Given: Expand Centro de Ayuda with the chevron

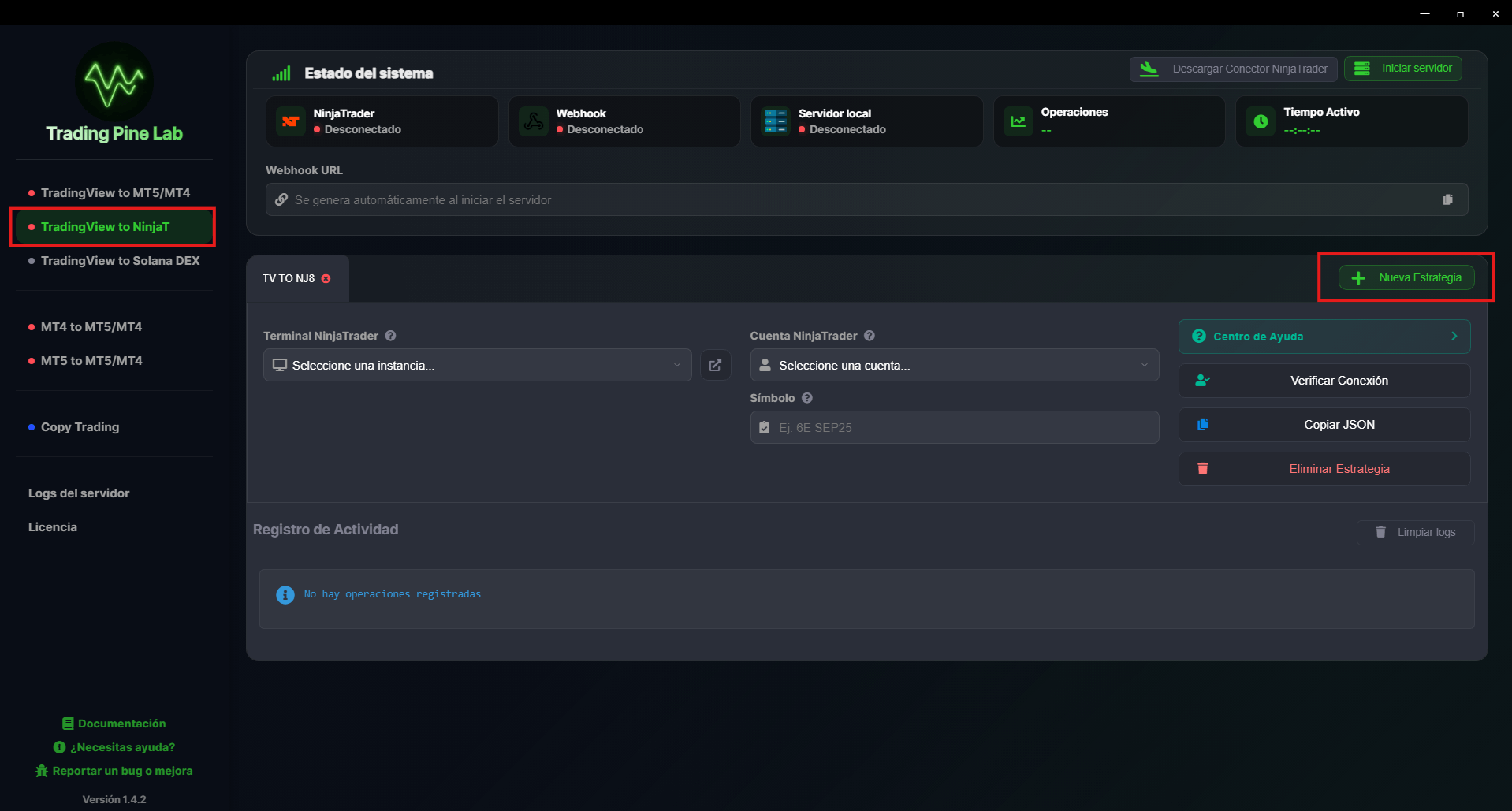Looking at the screenshot, I should tap(1454, 336).
